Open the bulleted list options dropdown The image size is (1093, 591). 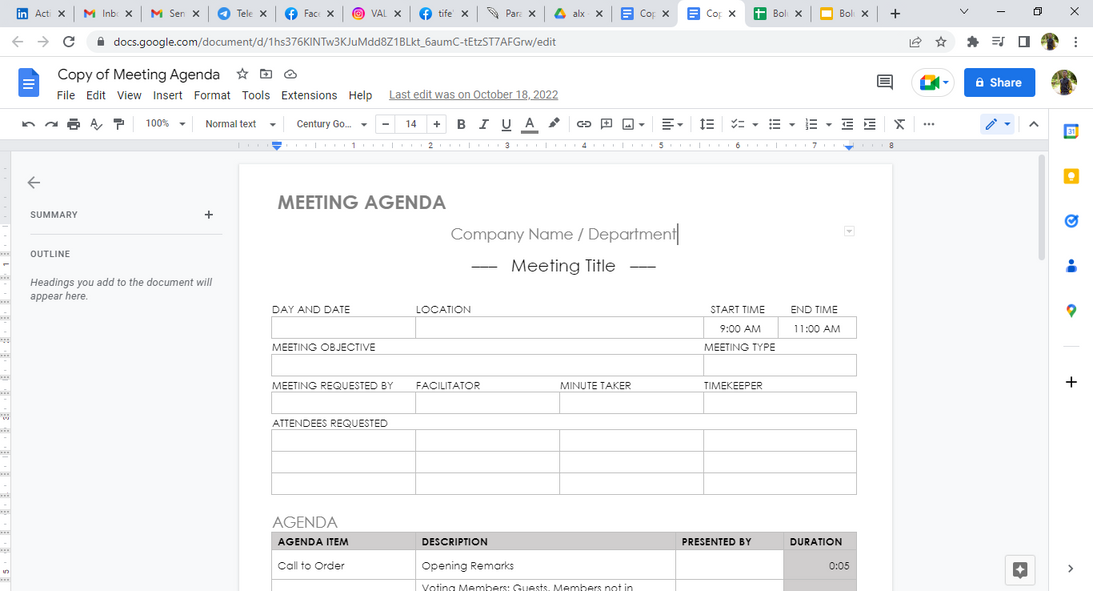[x=791, y=124]
